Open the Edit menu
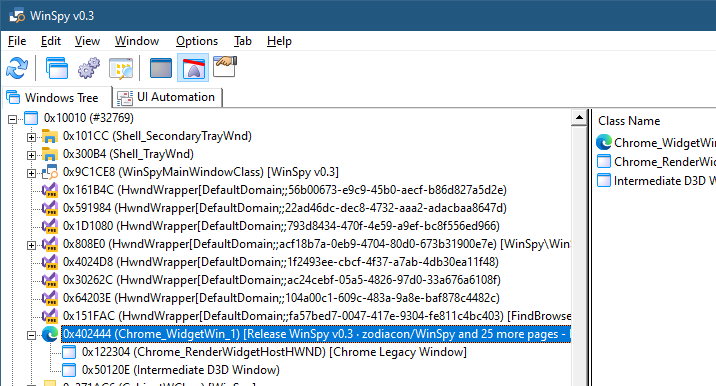 pos(51,41)
